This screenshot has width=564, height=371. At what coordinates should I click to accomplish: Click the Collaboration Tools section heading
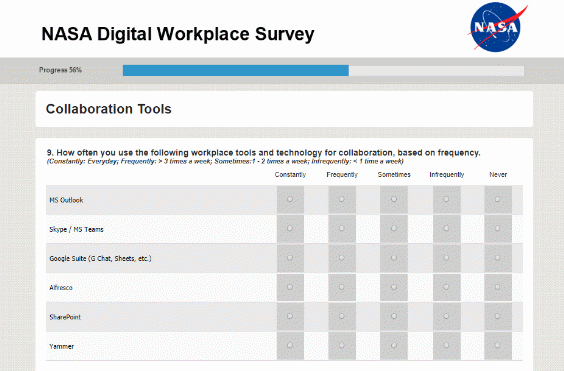(109, 109)
